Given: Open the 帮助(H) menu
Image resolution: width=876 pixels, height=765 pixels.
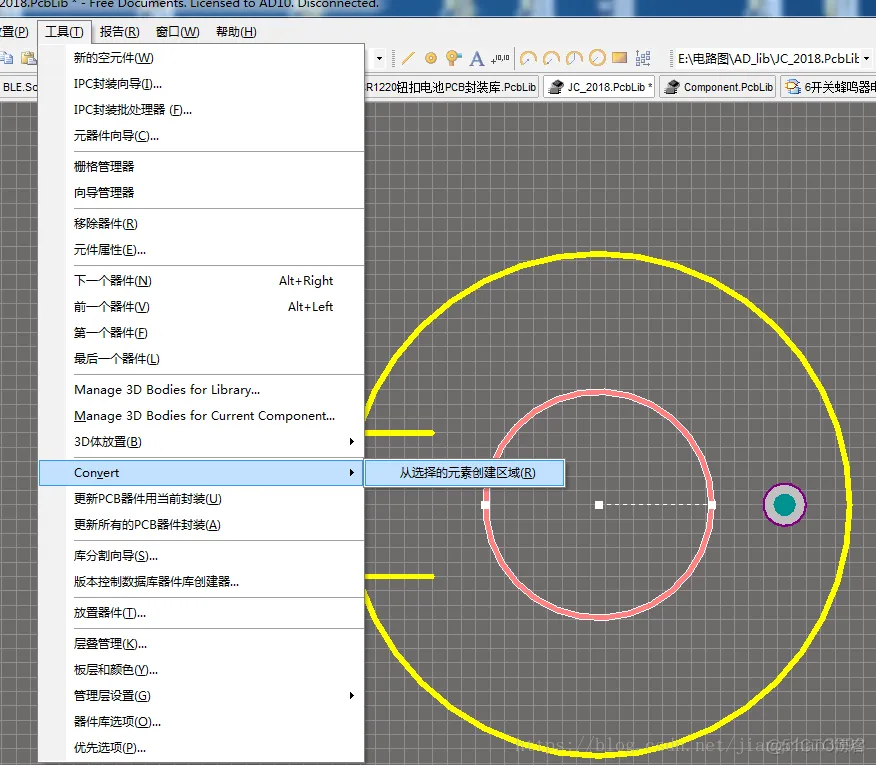Looking at the screenshot, I should click(x=236, y=32).
